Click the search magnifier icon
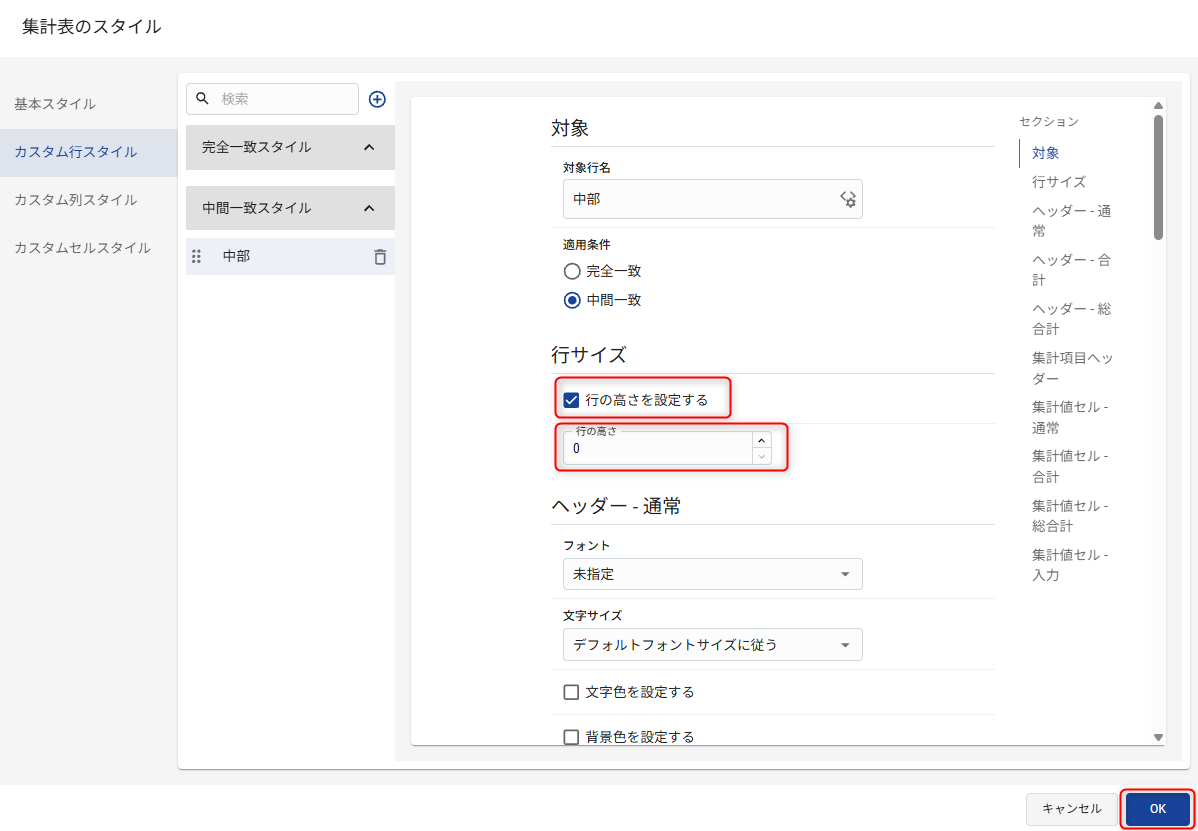This screenshot has width=1198, height=831. click(203, 99)
